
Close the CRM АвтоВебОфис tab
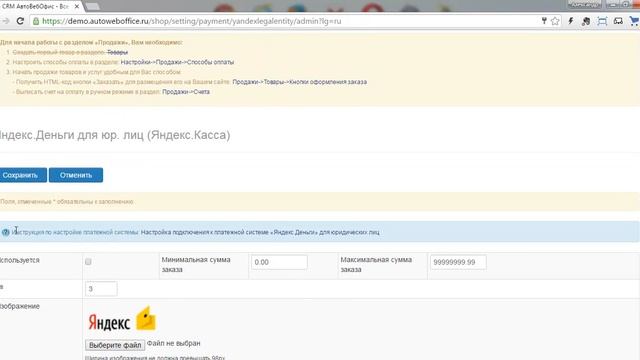pyautogui.click(x=77, y=7)
